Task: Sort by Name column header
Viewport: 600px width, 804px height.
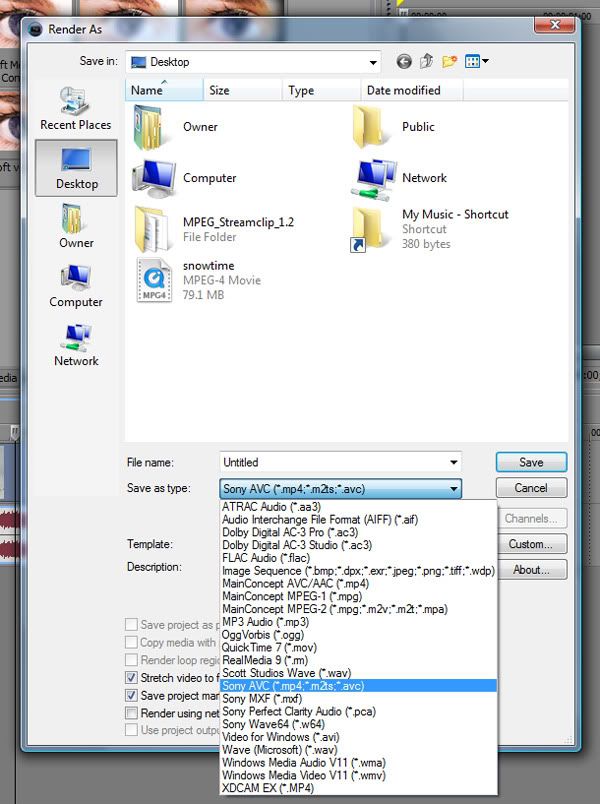Action: pyautogui.click(x=164, y=90)
